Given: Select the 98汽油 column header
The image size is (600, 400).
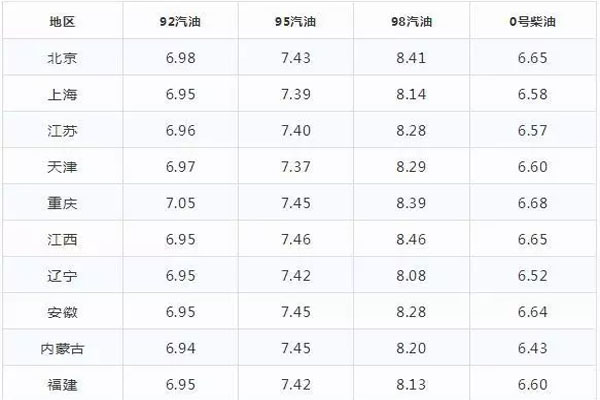Looking at the screenshot, I should (x=411, y=21).
